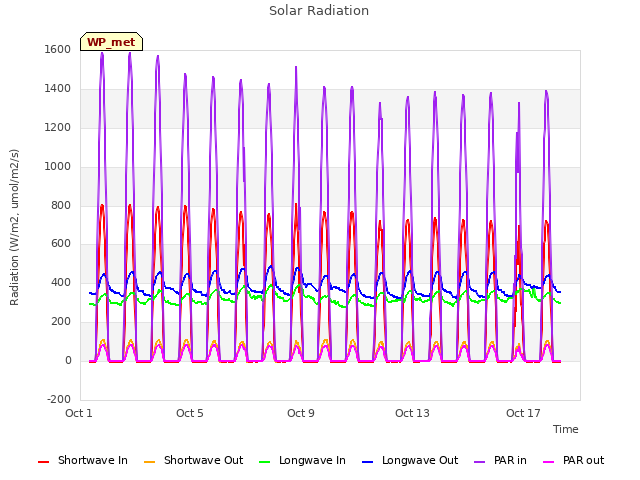Click the orange Shortwave Out legend swatch
The height and width of the screenshot is (480, 640).
(x=150, y=462)
